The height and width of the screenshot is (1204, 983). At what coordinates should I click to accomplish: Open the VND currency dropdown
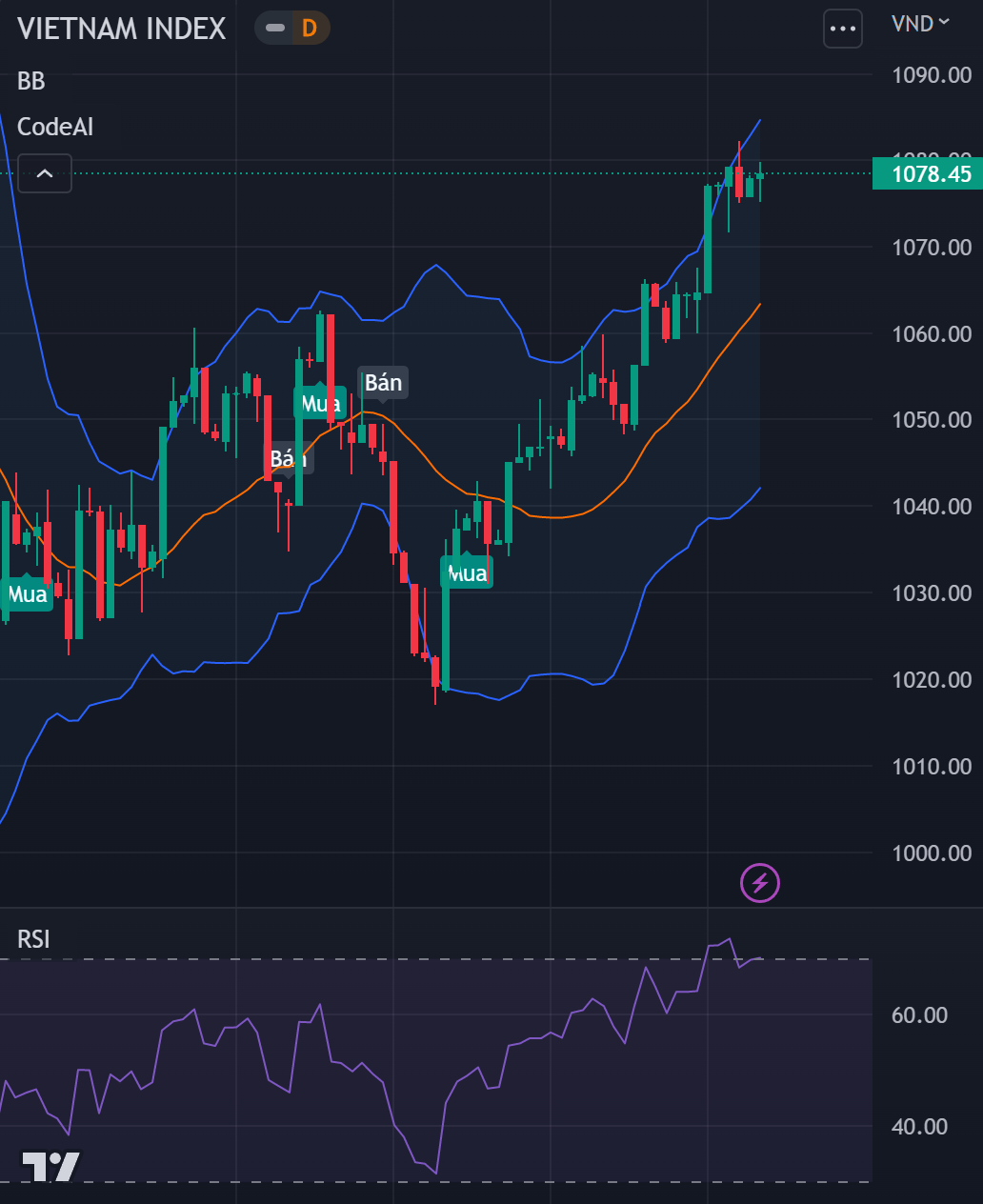point(920,24)
